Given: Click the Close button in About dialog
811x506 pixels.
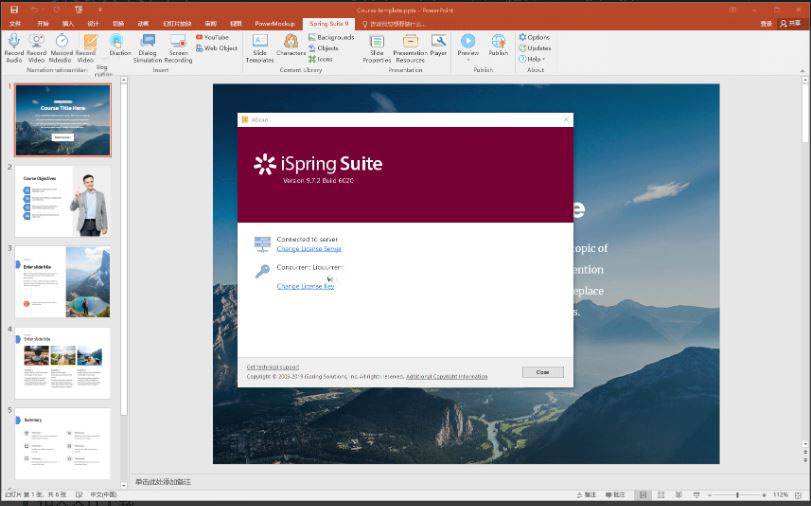Looking at the screenshot, I should pos(543,372).
